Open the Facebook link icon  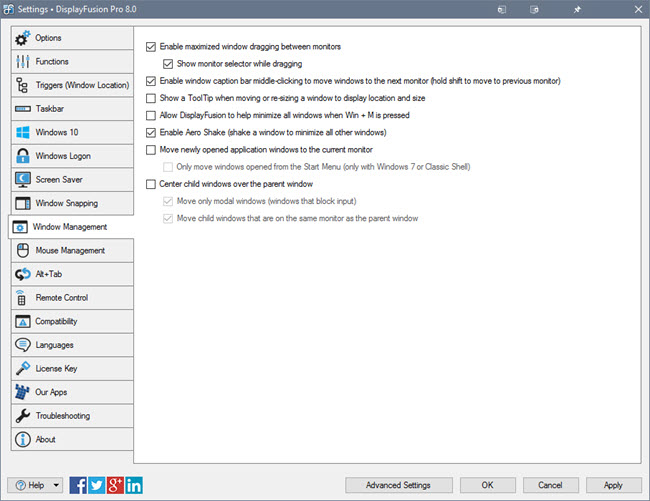point(78,485)
